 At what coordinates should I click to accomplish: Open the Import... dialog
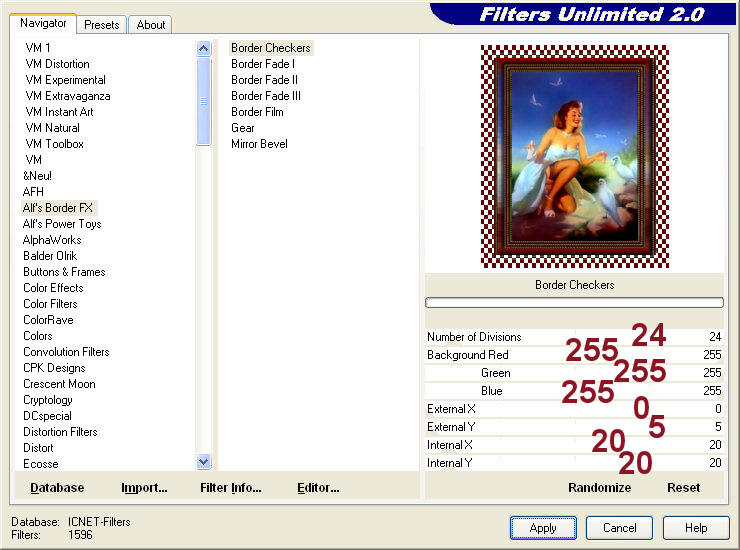coord(144,488)
